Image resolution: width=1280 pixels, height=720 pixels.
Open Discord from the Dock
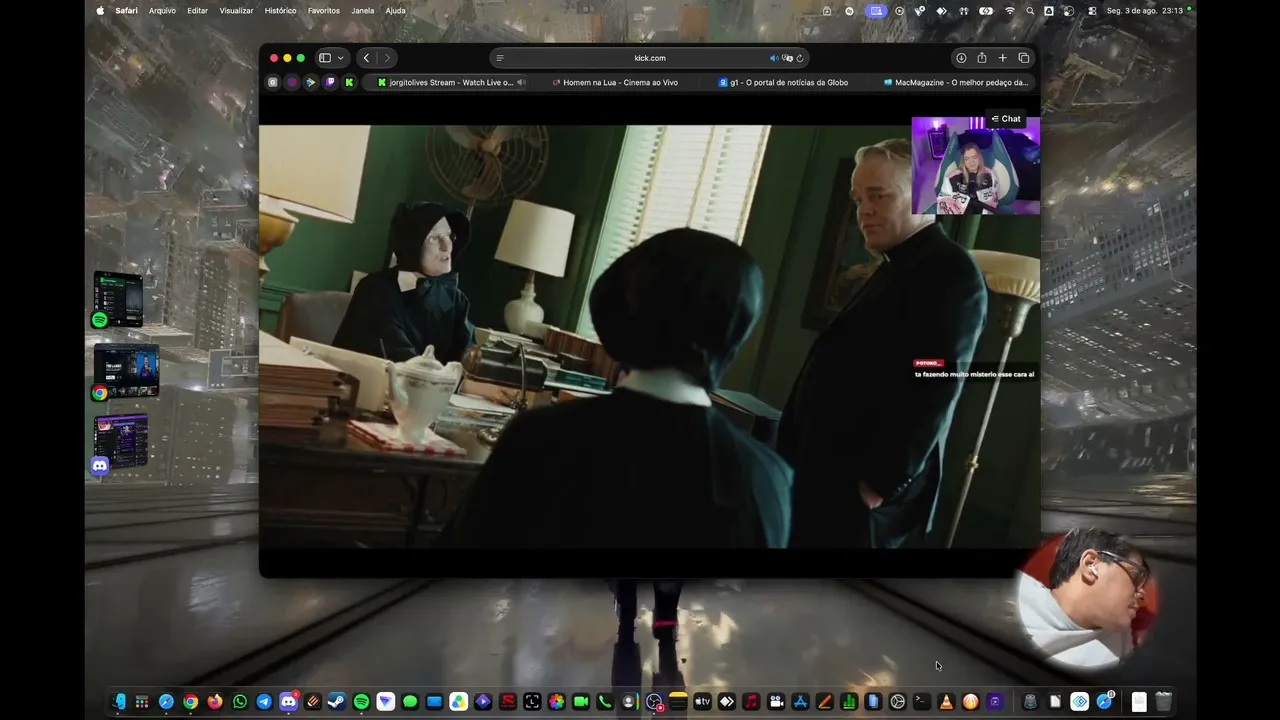coord(288,702)
